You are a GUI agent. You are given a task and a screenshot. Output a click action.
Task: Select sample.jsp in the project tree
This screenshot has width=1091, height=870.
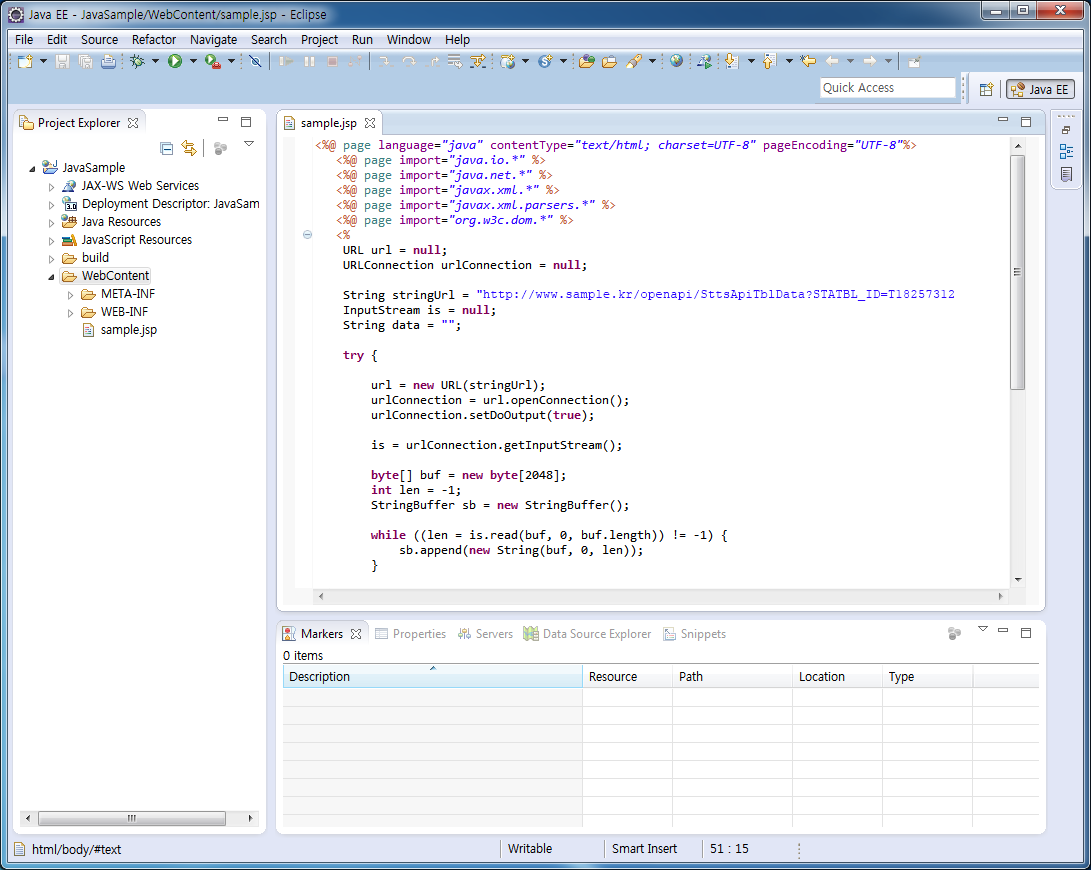point(128,330)
